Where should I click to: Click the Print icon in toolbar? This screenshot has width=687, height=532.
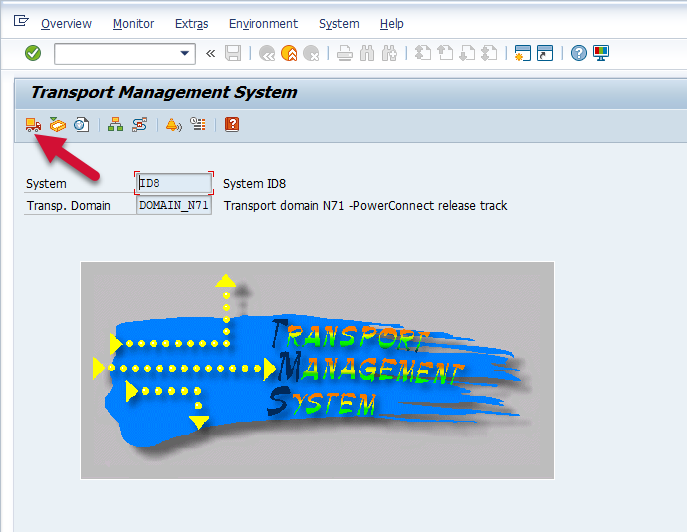[x=344, y=54]
